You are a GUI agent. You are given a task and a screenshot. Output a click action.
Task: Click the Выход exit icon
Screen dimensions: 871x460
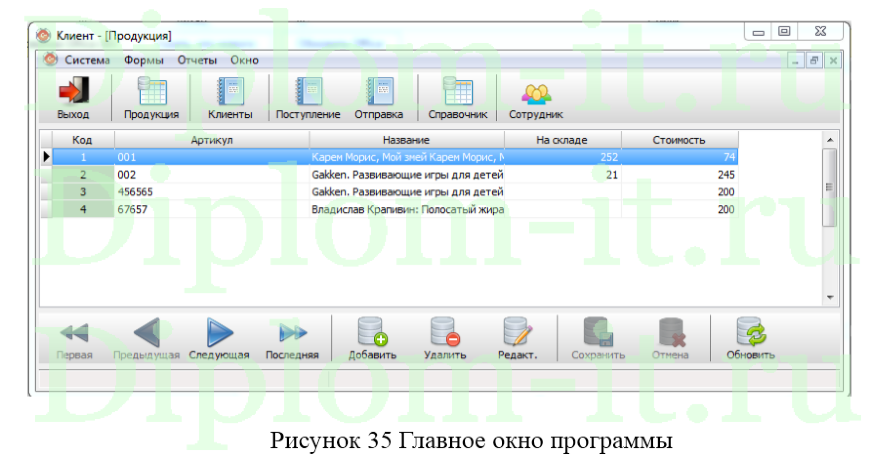(x=73, y=91)
